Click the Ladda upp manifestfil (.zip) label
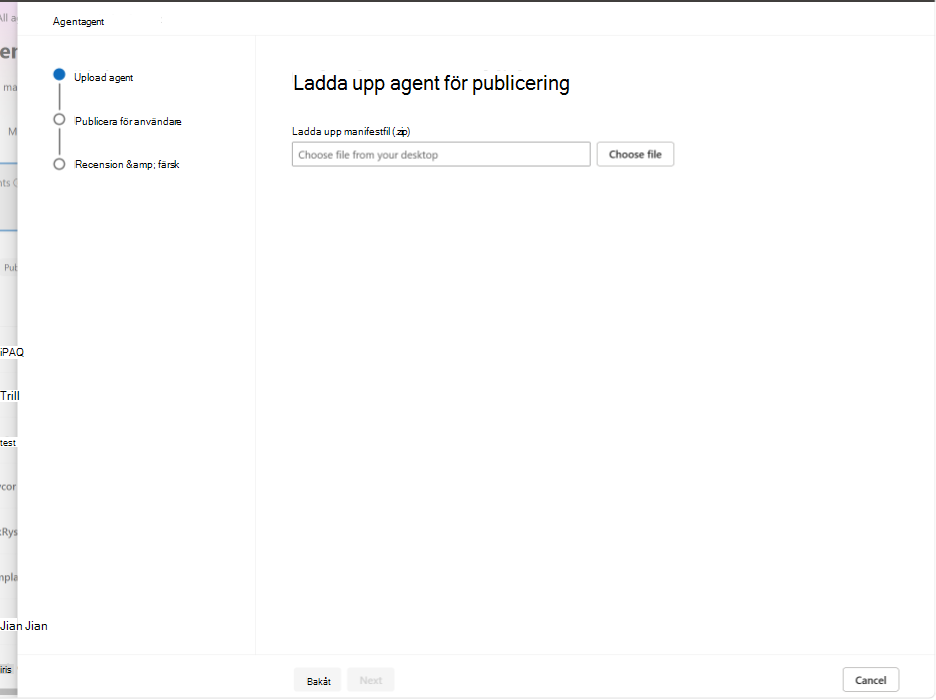Viewport: 936px width, 700px height. click(x=351, y=131)
